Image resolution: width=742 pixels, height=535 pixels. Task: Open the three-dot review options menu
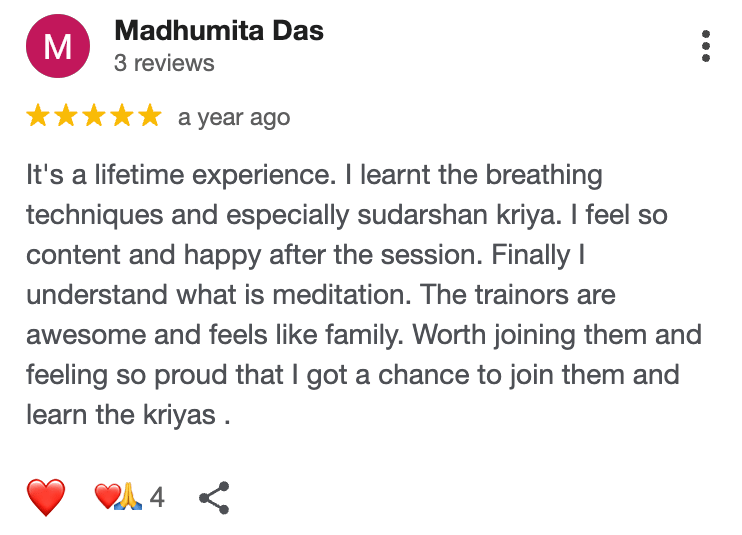706,46
